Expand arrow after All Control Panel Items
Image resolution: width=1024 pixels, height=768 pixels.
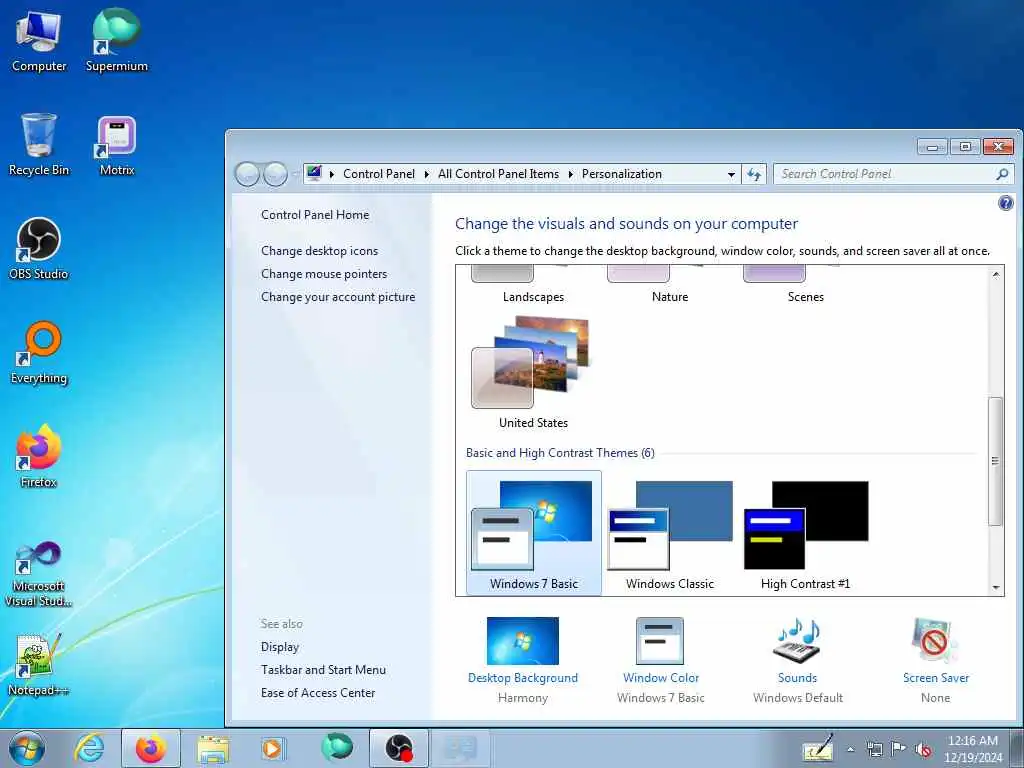click(571, 174)
